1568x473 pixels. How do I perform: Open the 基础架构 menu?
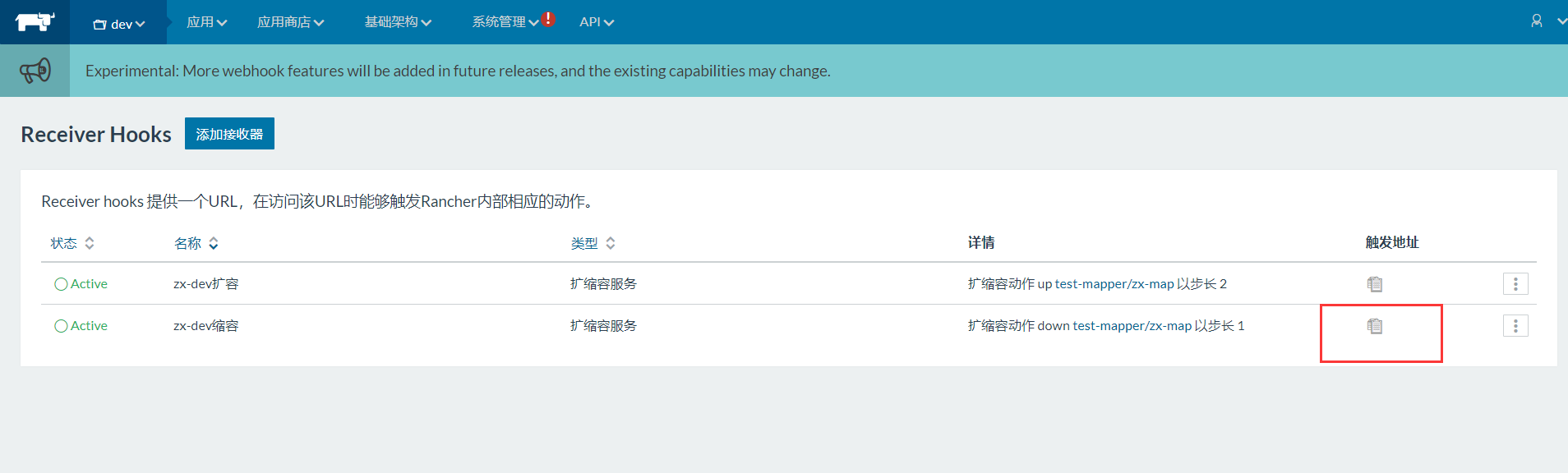tap(398, 22)
